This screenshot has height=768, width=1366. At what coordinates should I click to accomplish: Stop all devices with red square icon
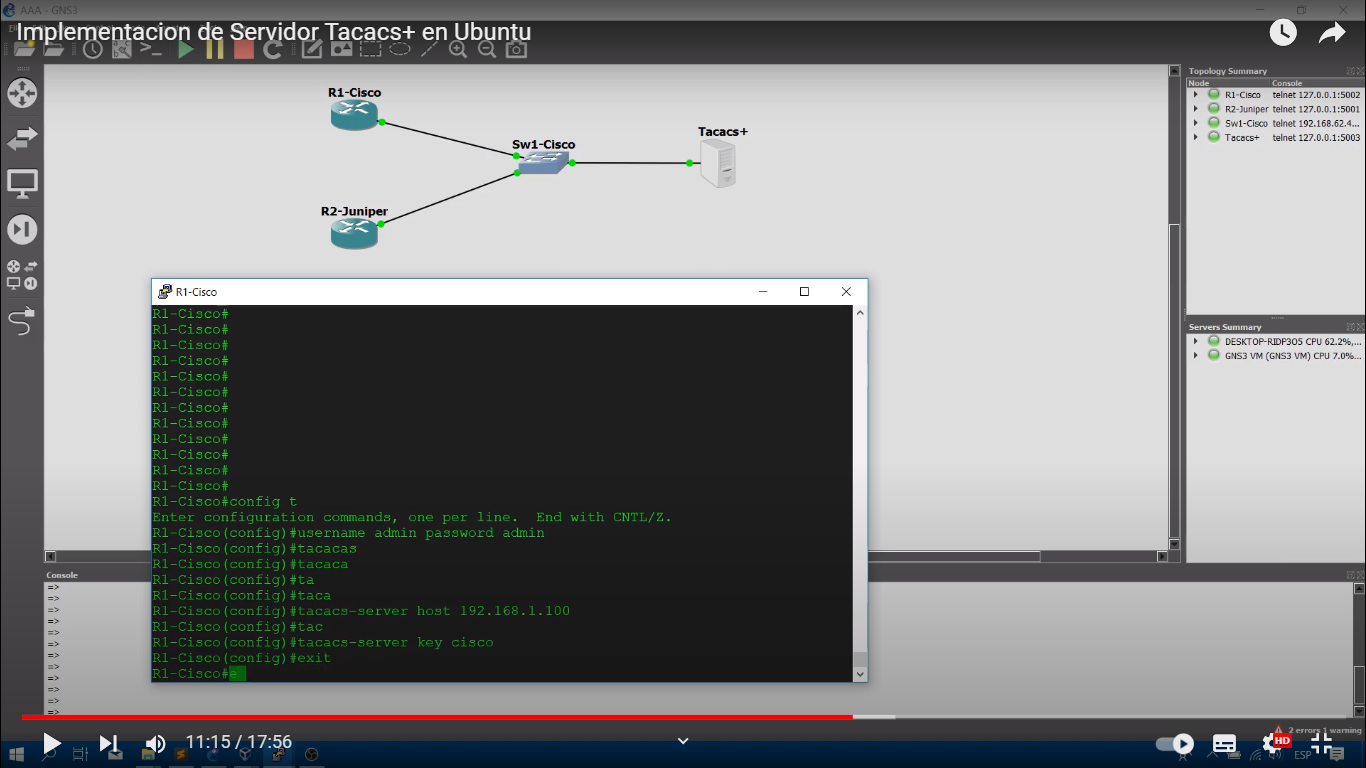pos(244,49)
